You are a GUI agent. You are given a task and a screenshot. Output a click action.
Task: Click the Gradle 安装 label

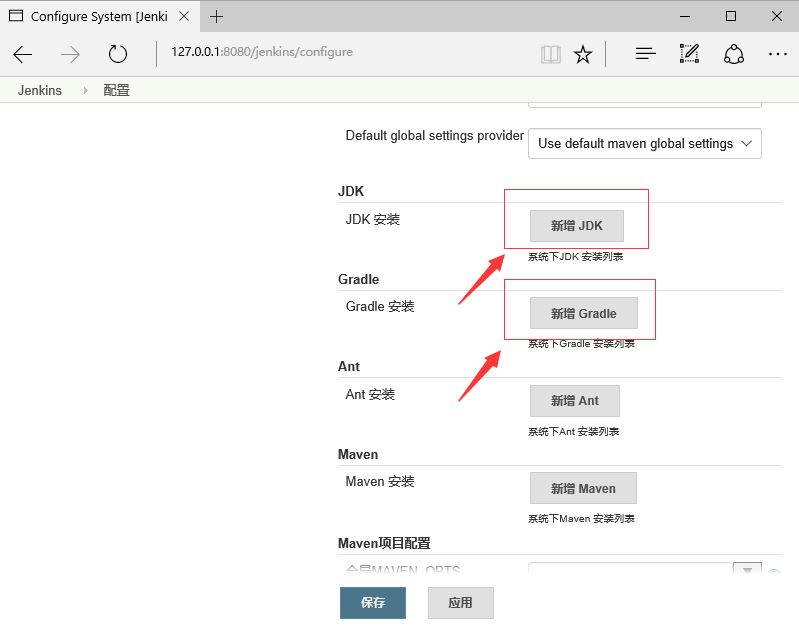[x=380, y=306]
